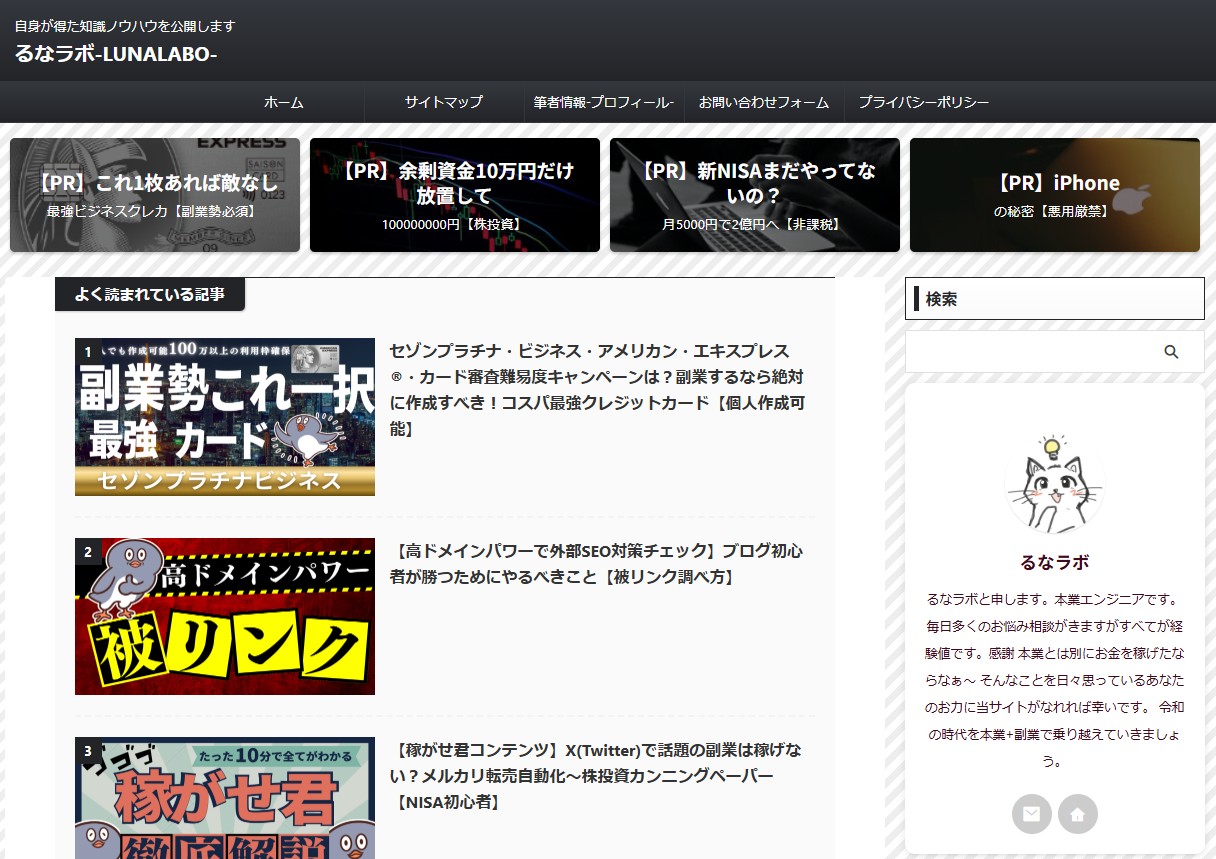Click the 副業勢これ一択 article thumbnail

tap(225, 417)
